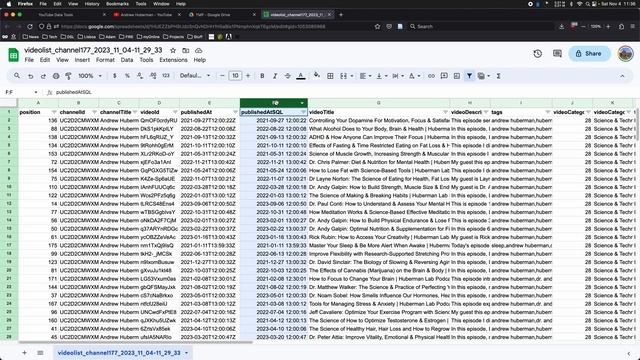Print the spreadsheet
The image size is (640, 360).
pyautogui.click(x=56, y=76)
